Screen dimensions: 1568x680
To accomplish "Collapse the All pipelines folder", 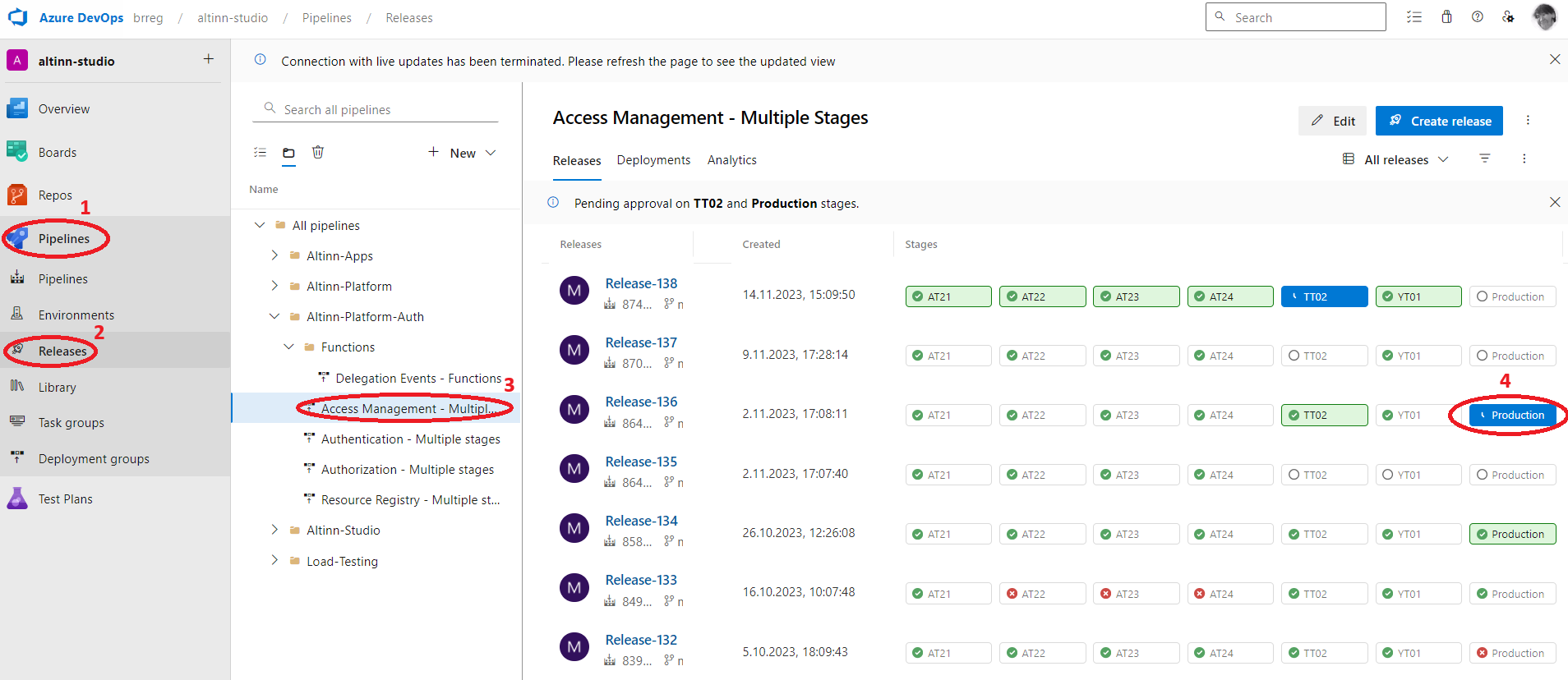I will coord(260,225).
